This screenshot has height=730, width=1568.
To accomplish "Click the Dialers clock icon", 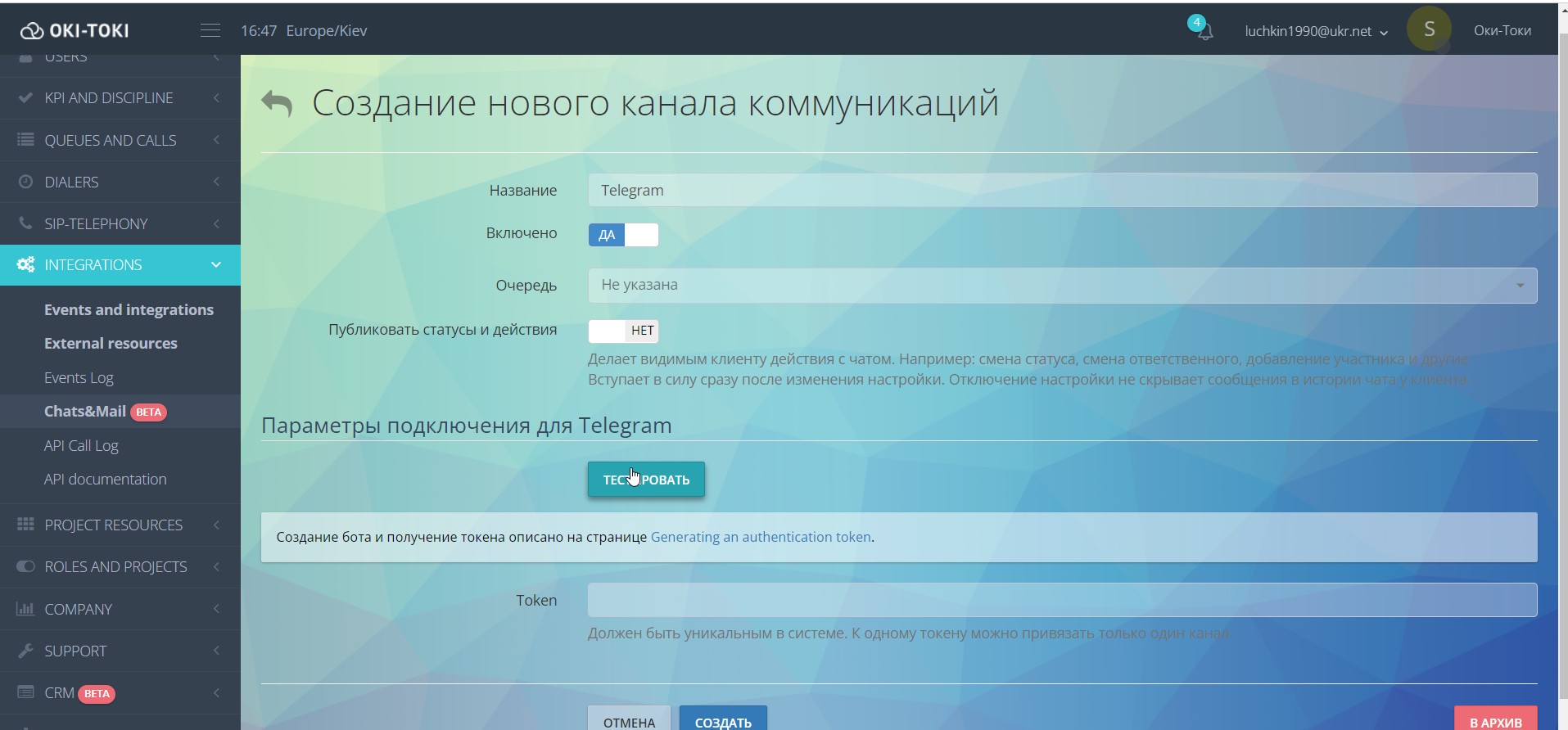I will (x=26, y=182).
